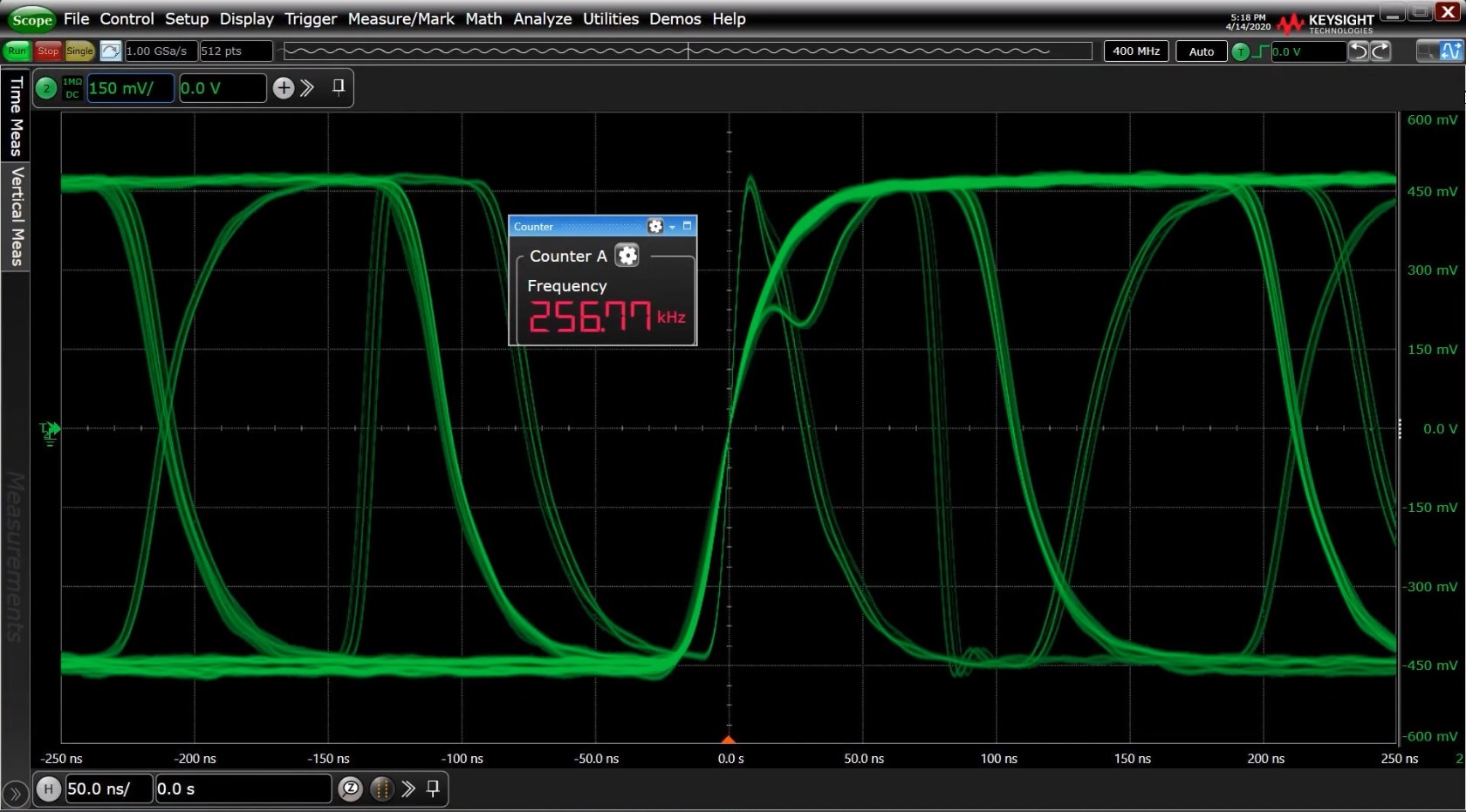Click the add channel plus icon

pos(283,88)
